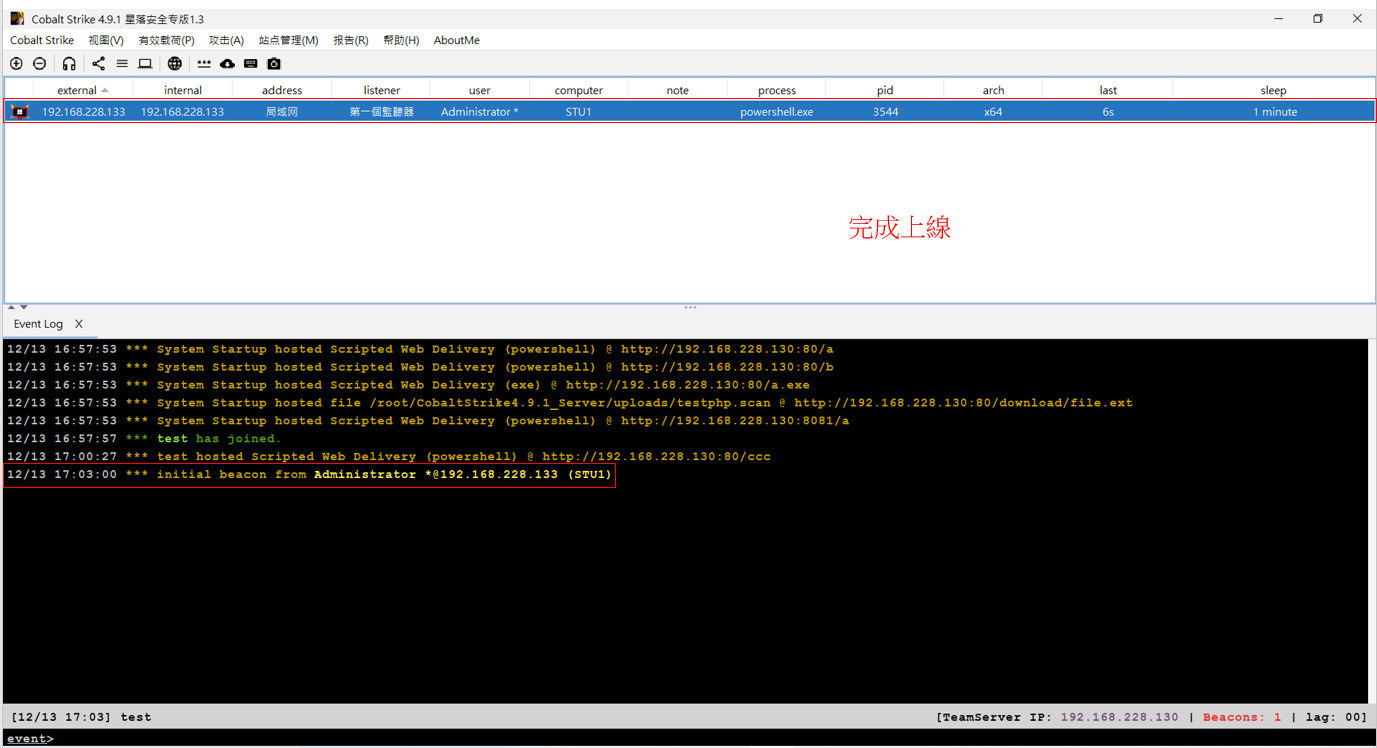Screen dimensions: 1377x748
Task: Click the x64 arch cell
Action: [993, 112]
